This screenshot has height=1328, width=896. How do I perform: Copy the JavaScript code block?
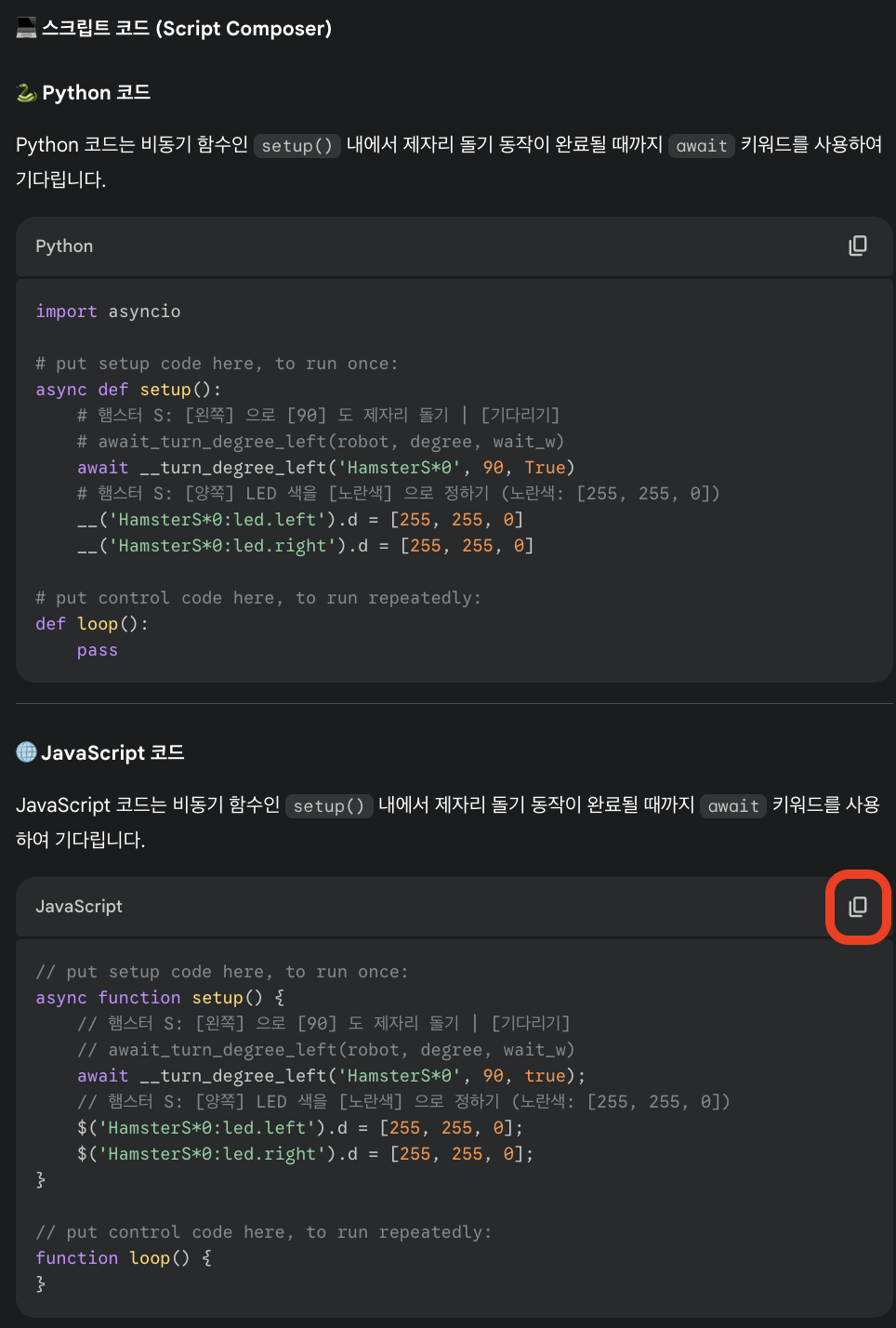(857, 906)
